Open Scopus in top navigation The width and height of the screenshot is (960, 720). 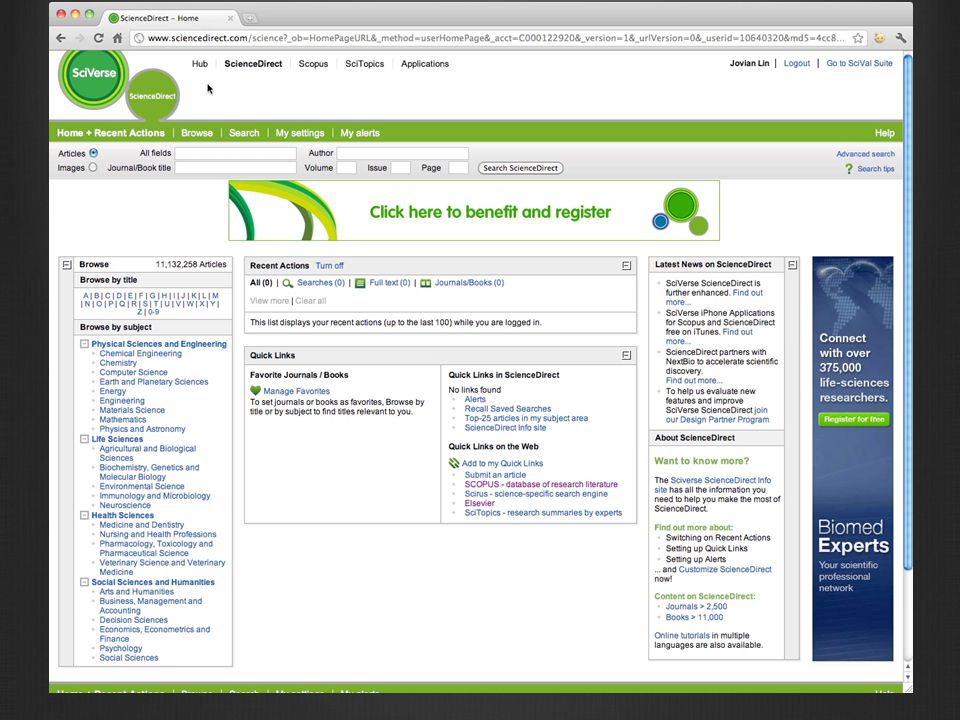coord(313,64)
